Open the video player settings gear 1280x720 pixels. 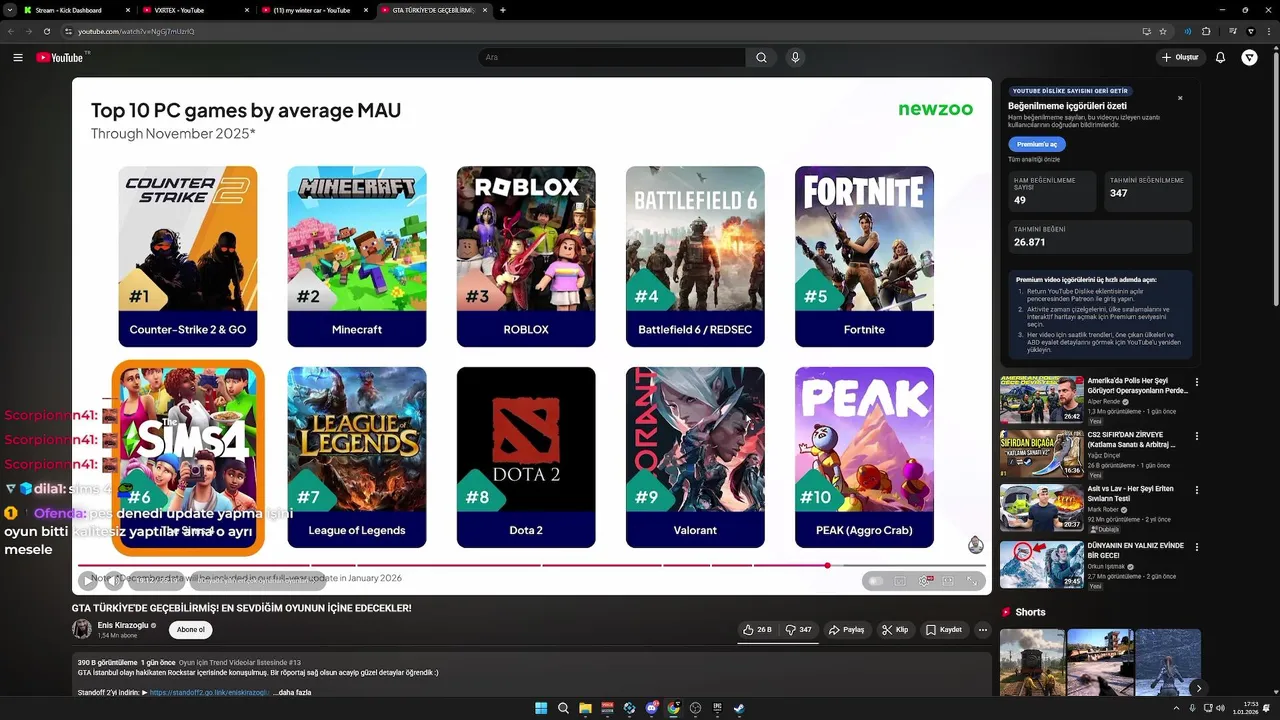tap(924, 581)
